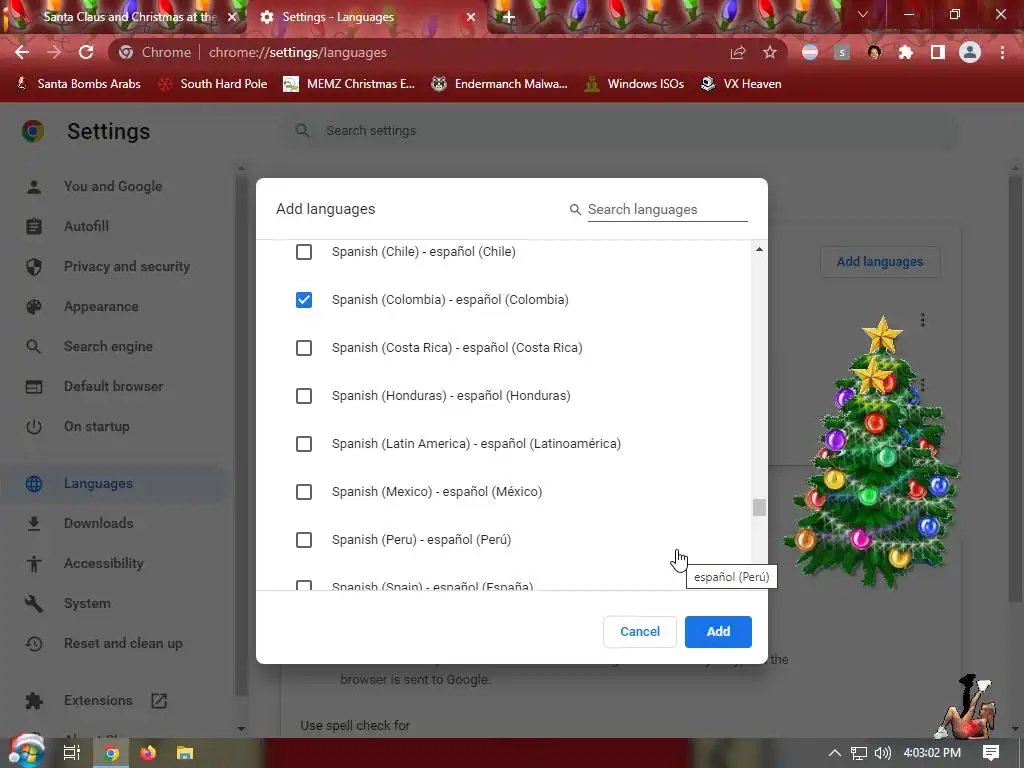Open the Extensions puzzle icon

(x=906, y=53)
